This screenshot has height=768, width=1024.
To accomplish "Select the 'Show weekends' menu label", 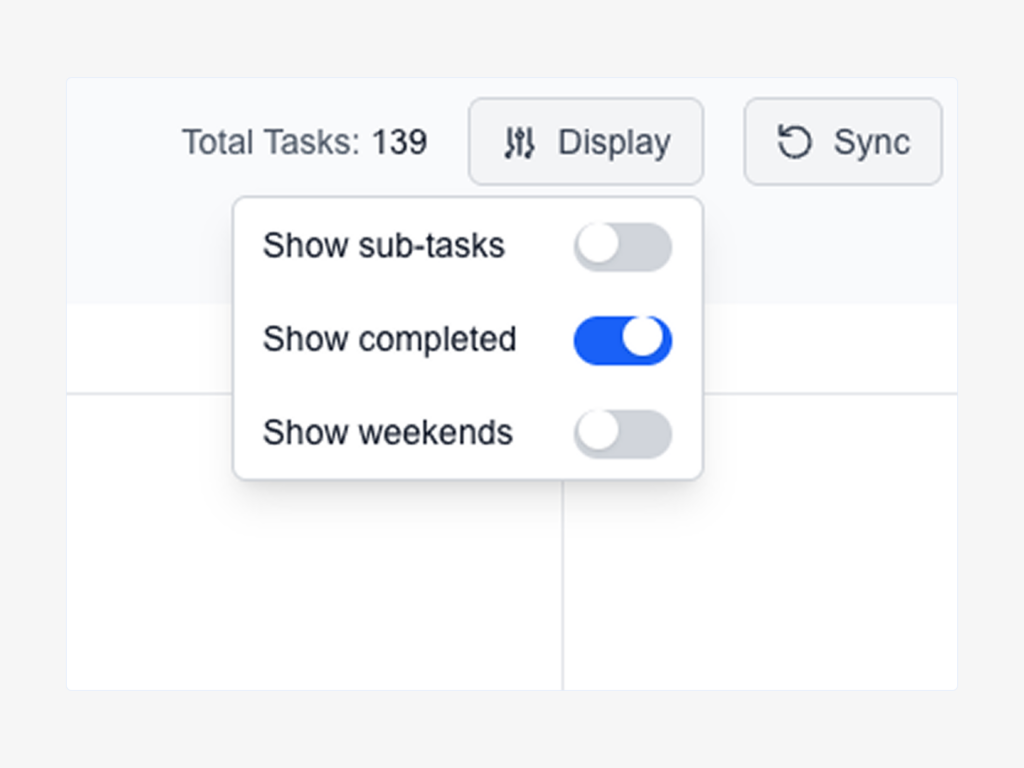I will 387,433.
